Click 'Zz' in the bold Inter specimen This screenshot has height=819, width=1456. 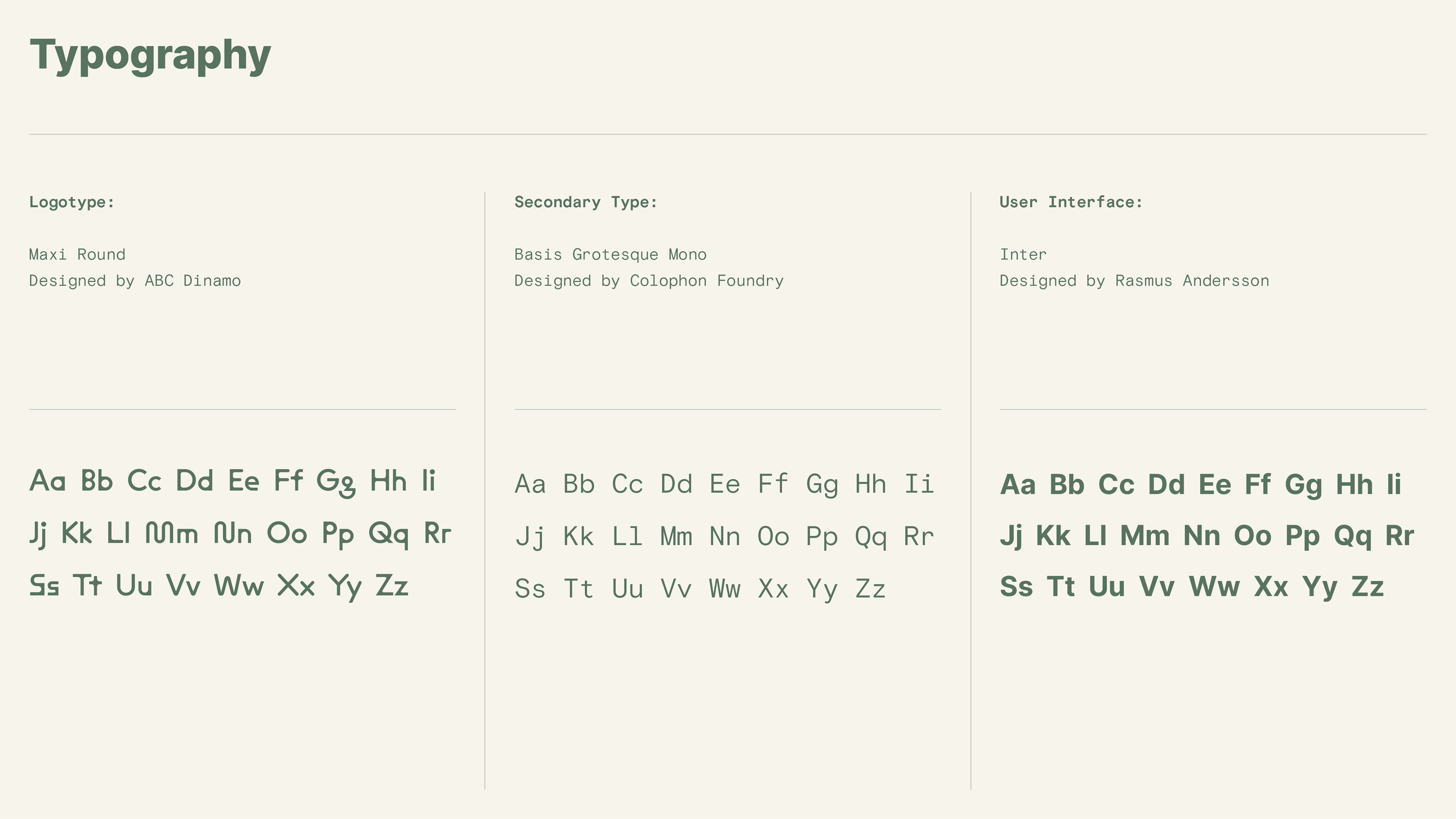[1368, 586]
